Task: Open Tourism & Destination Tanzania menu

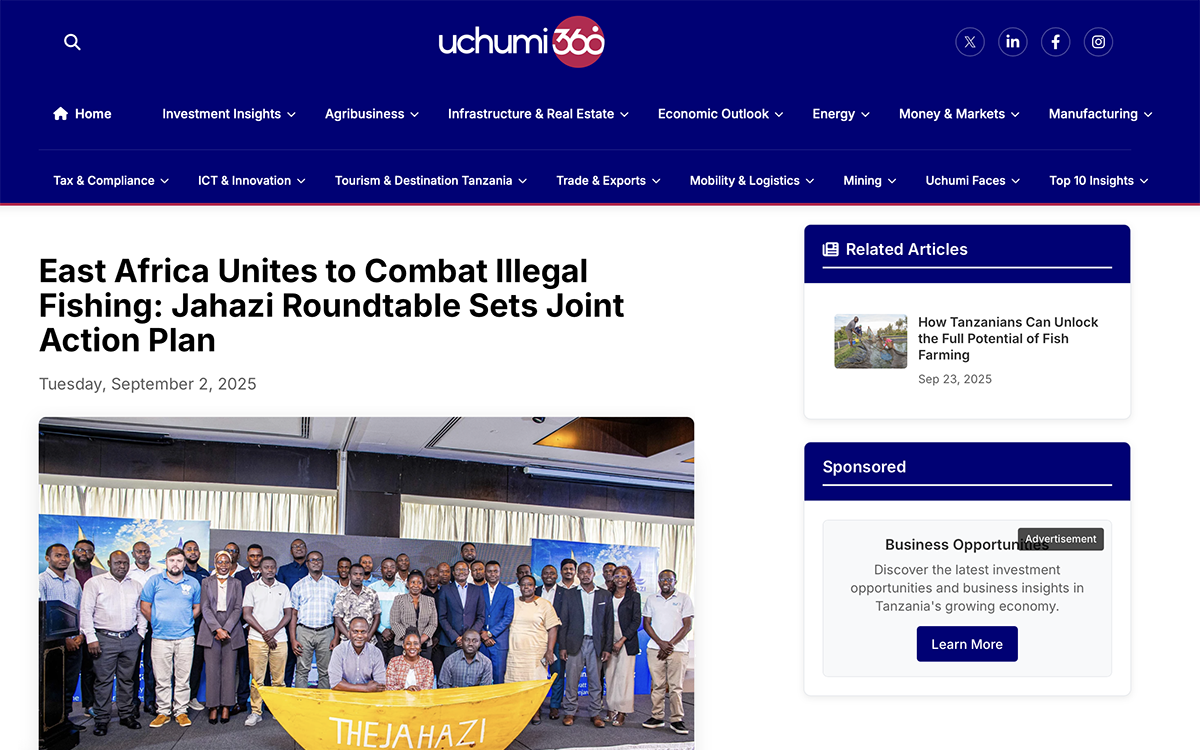Action: coord(431,181)
